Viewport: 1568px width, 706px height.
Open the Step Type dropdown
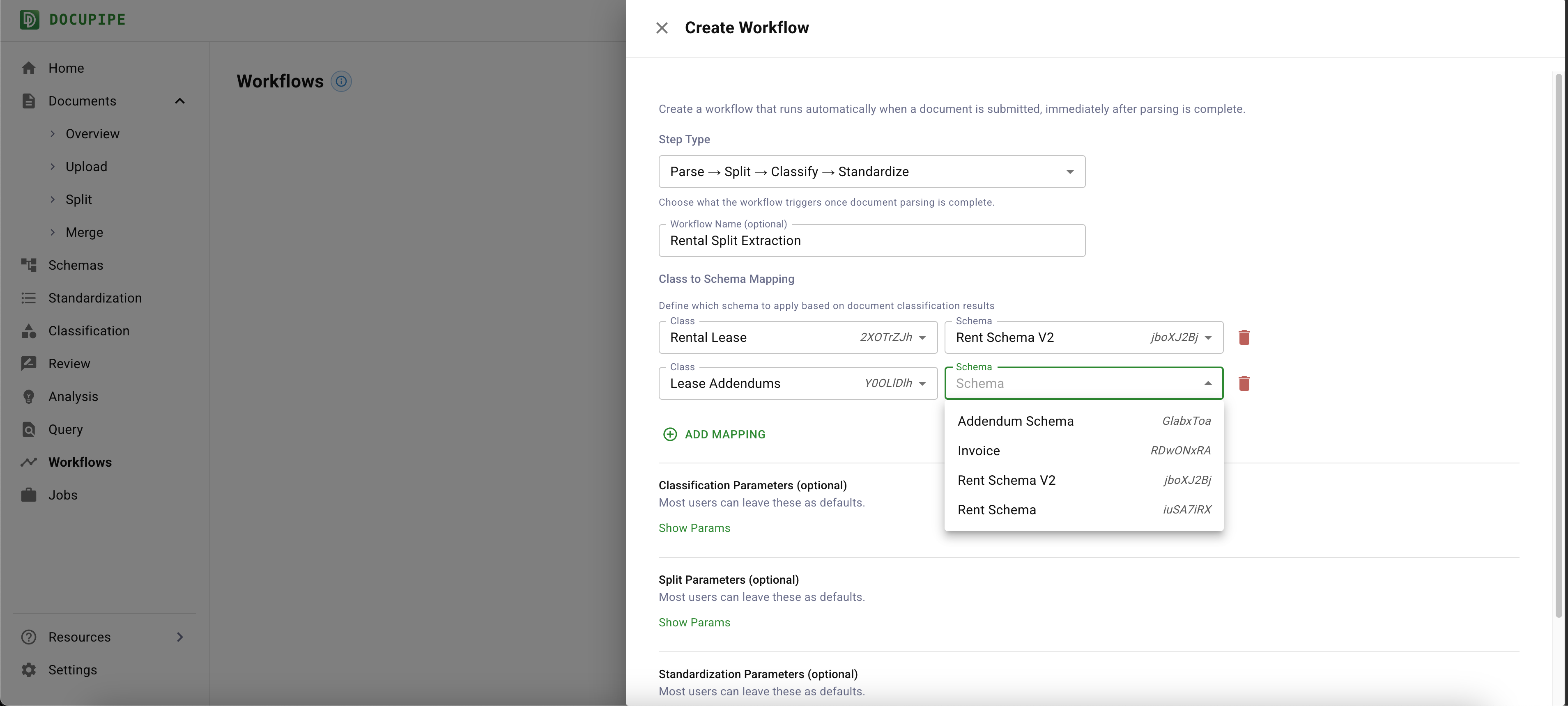(x=871, y=172)
